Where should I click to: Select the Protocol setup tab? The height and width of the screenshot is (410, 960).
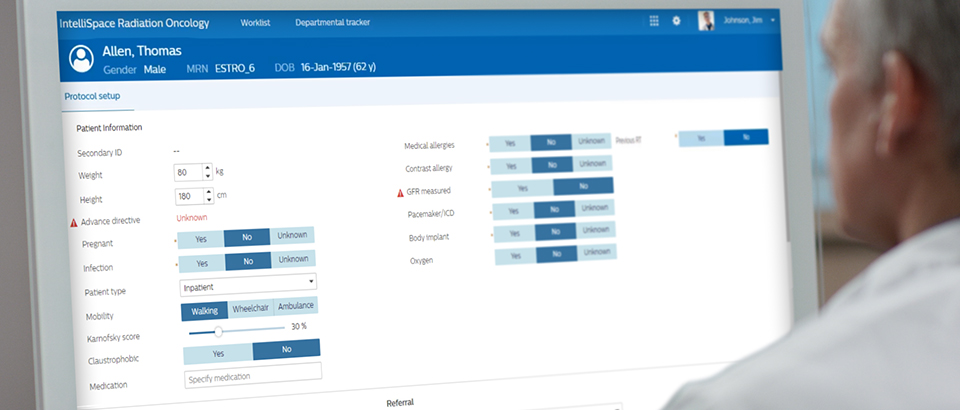tap(92, 97)
